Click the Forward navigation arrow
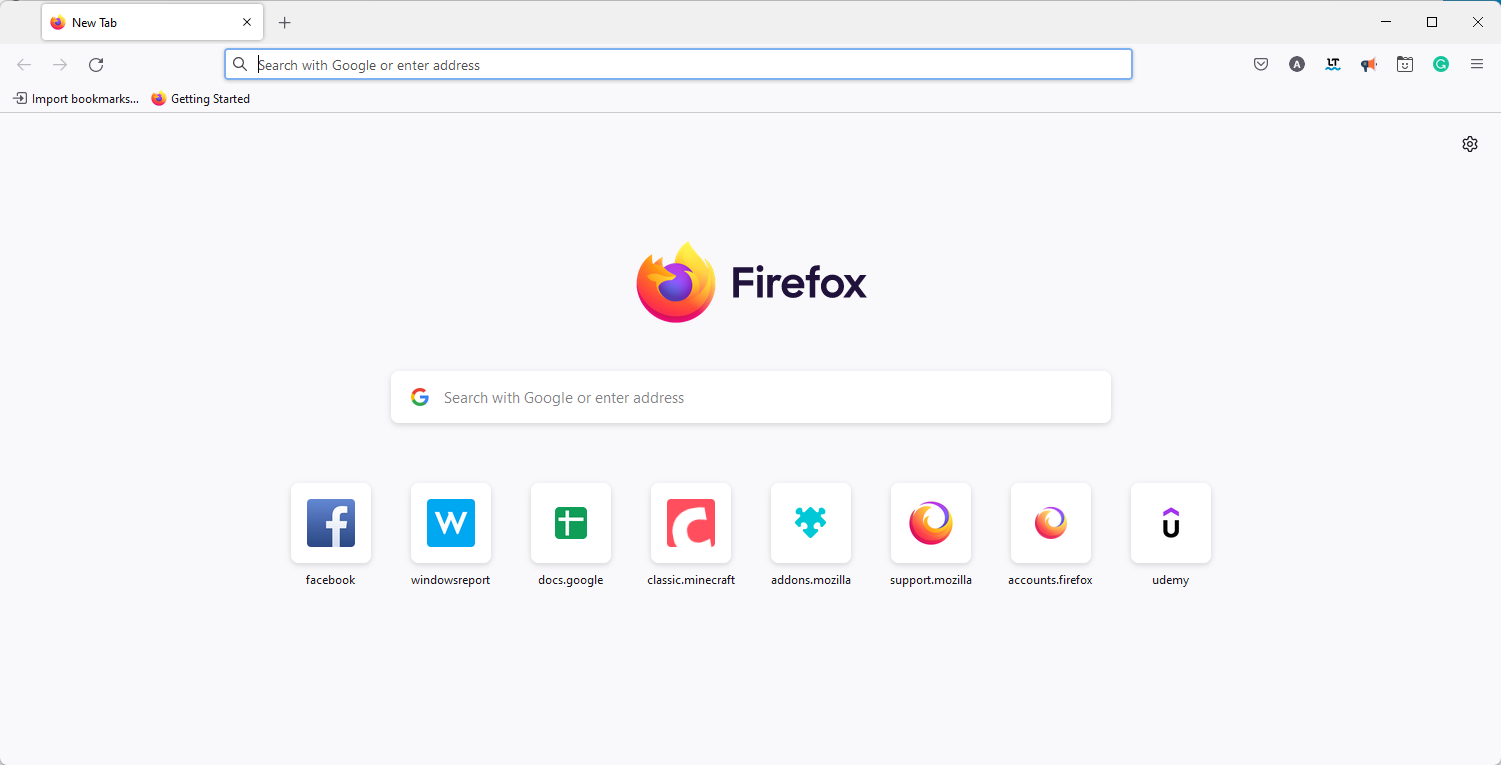This screenshot has height=765, width=1501. coord(60,65)
